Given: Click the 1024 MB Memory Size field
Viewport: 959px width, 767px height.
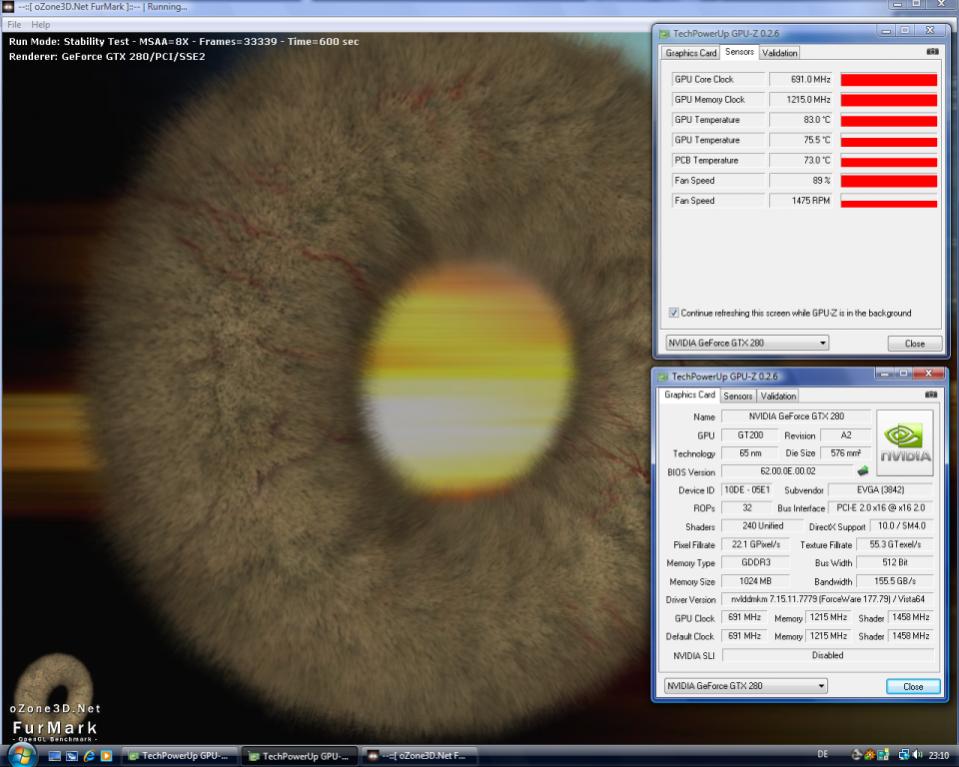Looking at the screenshot, I should [755, 581].
